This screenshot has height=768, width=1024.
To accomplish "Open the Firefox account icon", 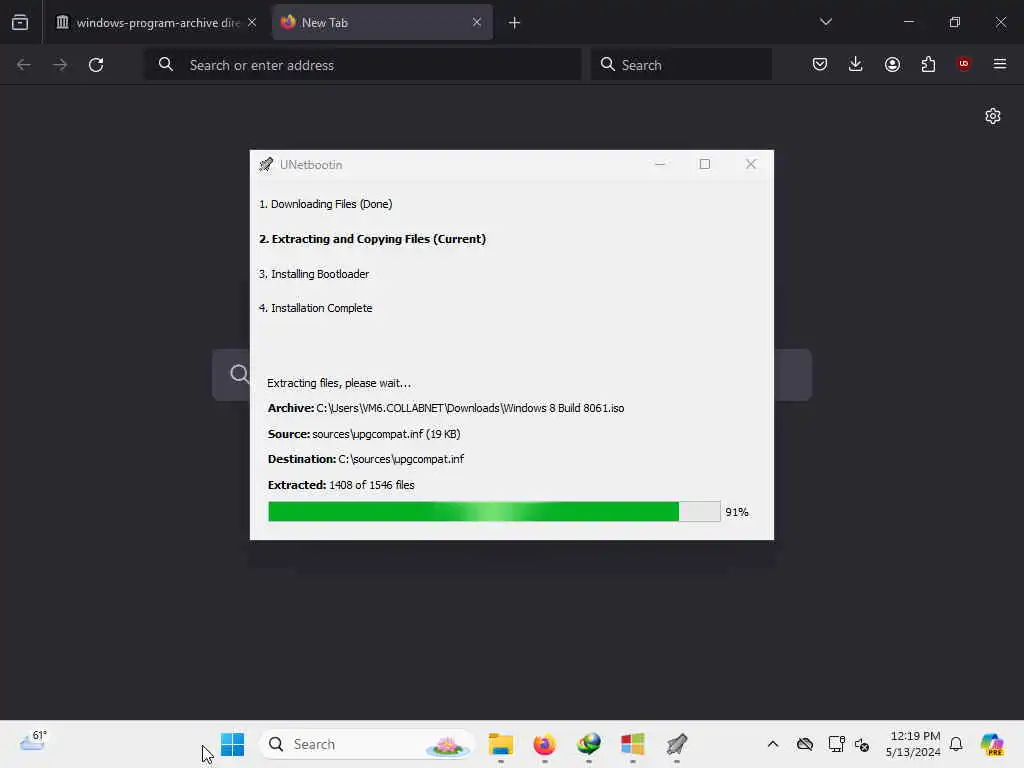I will [892, 64].
